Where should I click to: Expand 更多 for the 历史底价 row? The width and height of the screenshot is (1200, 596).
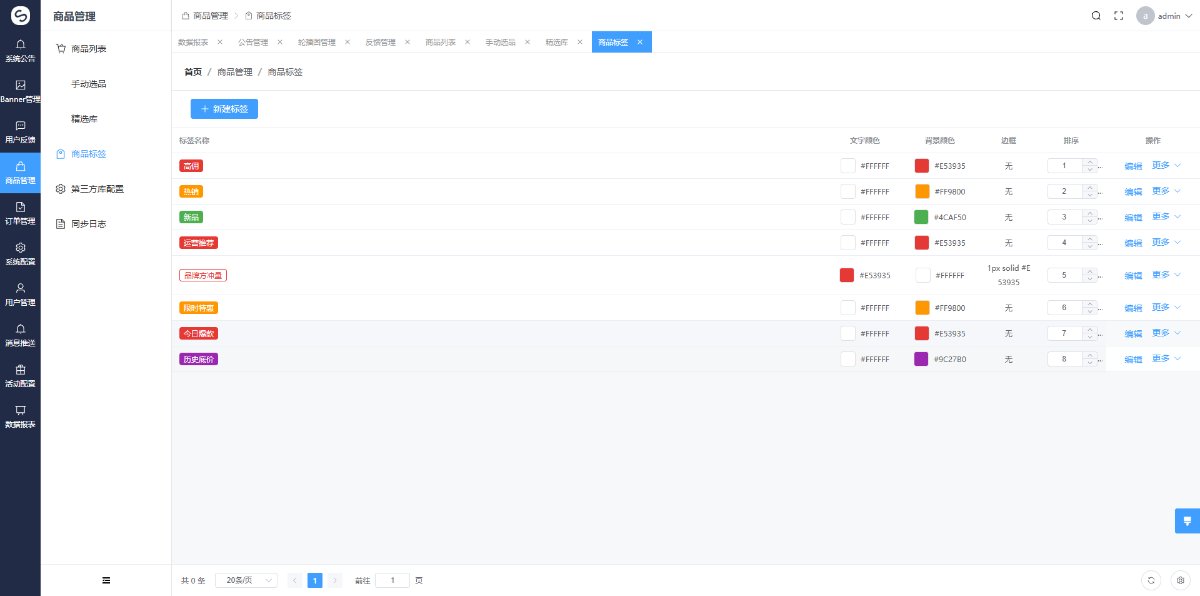coord(1167,358)
